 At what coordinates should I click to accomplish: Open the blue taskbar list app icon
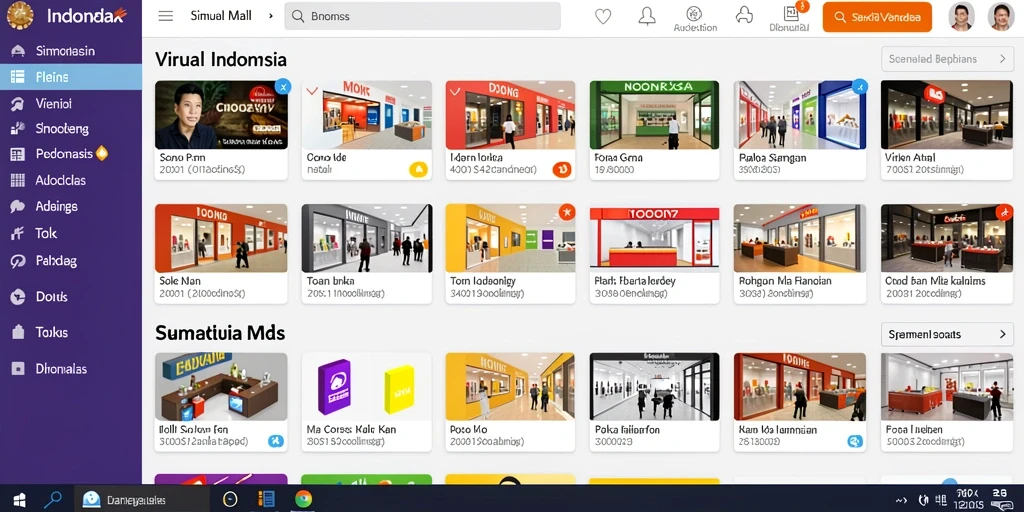point(266,500)
